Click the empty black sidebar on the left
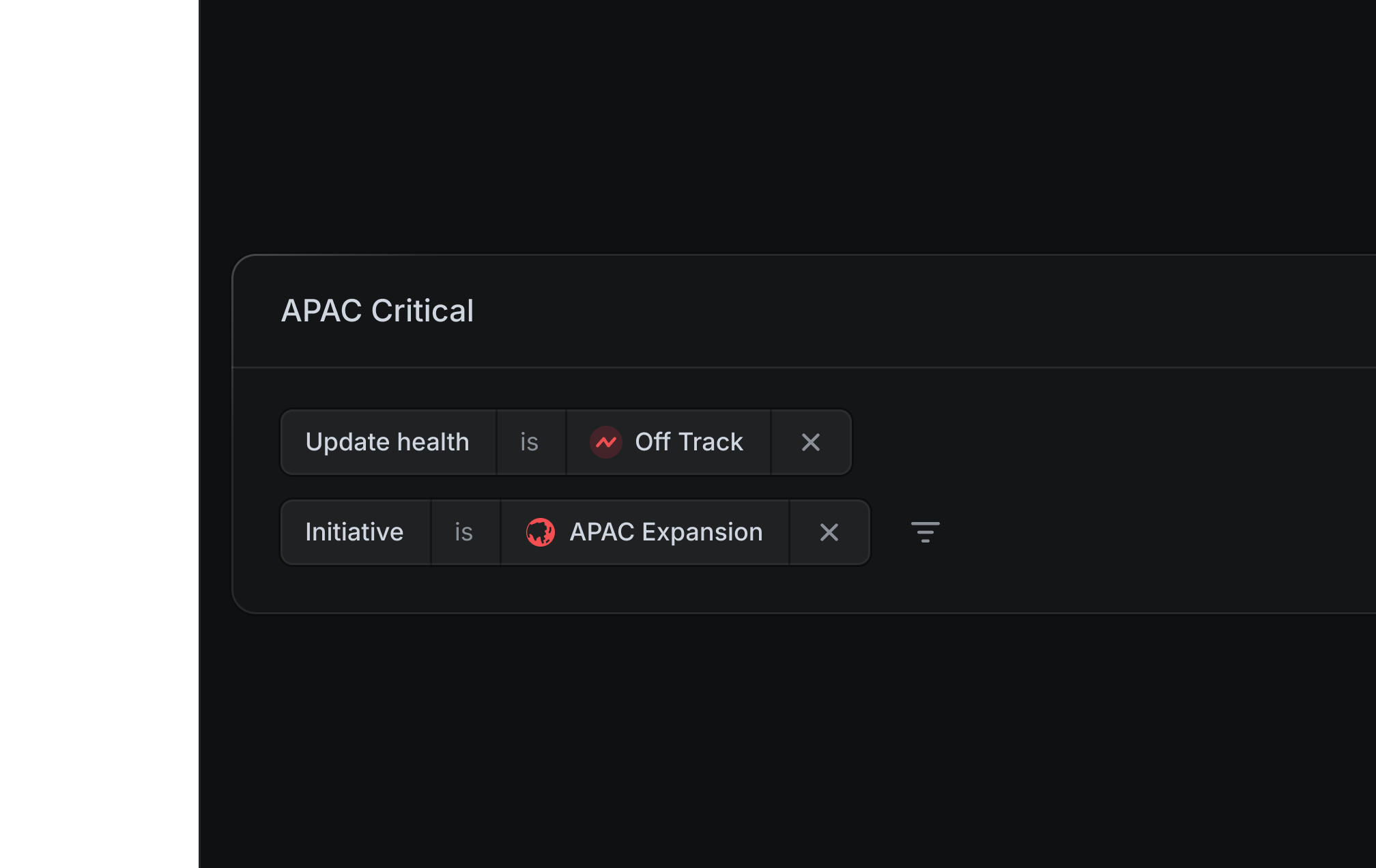The width and height of the screenshot is (1376, 868). tap(99, 434)
